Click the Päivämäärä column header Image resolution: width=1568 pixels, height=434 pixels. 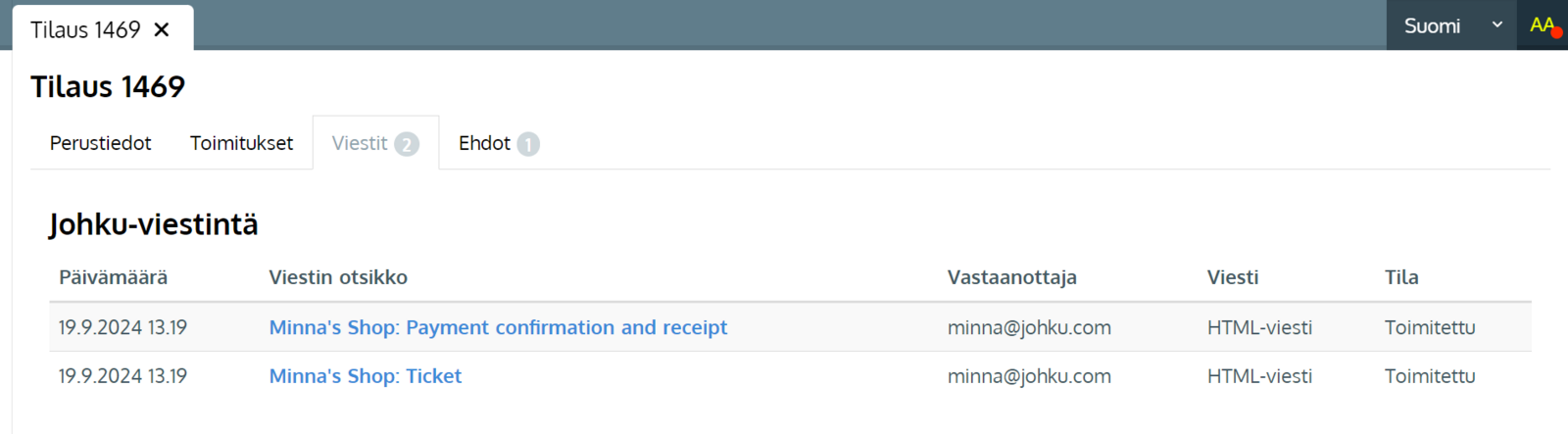click(x=113, y=277)
